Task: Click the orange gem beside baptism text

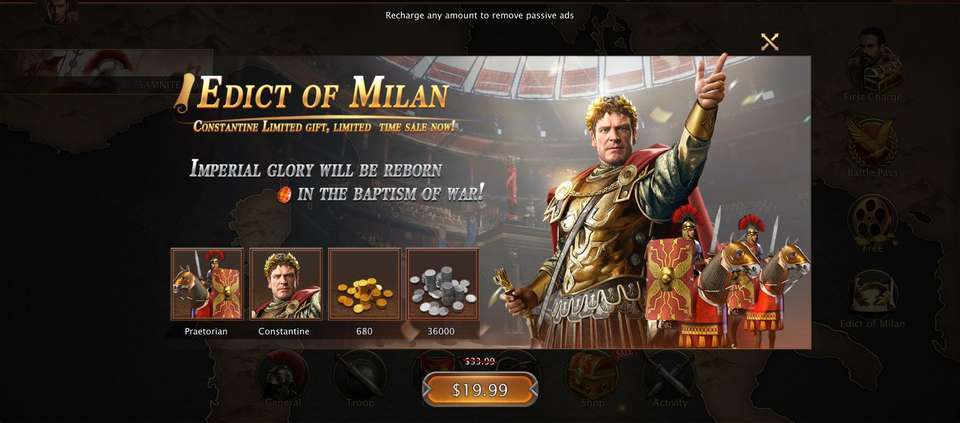Action: (x=283, y=195)
